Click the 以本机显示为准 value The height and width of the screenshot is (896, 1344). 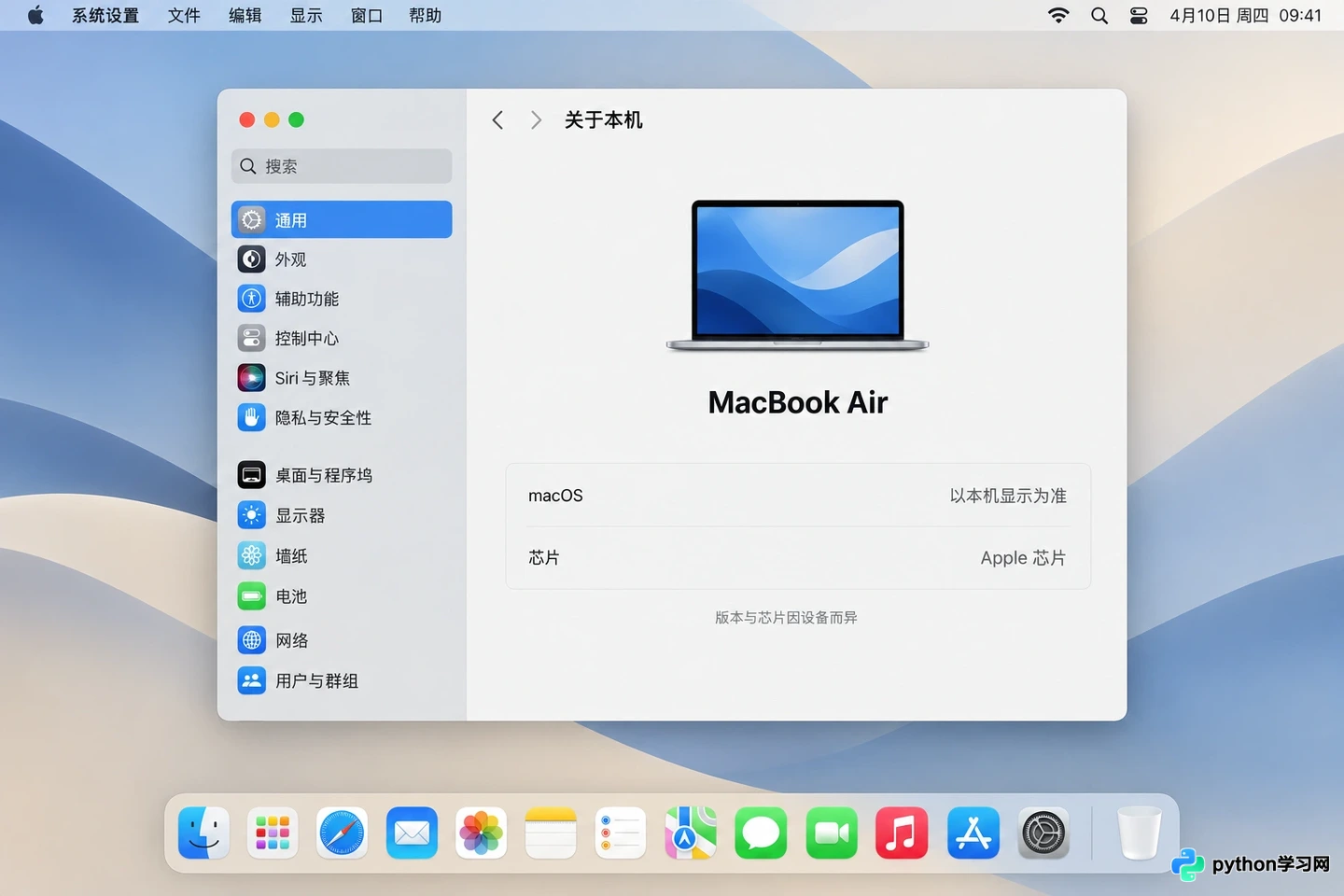click(x=1008, y=496)
